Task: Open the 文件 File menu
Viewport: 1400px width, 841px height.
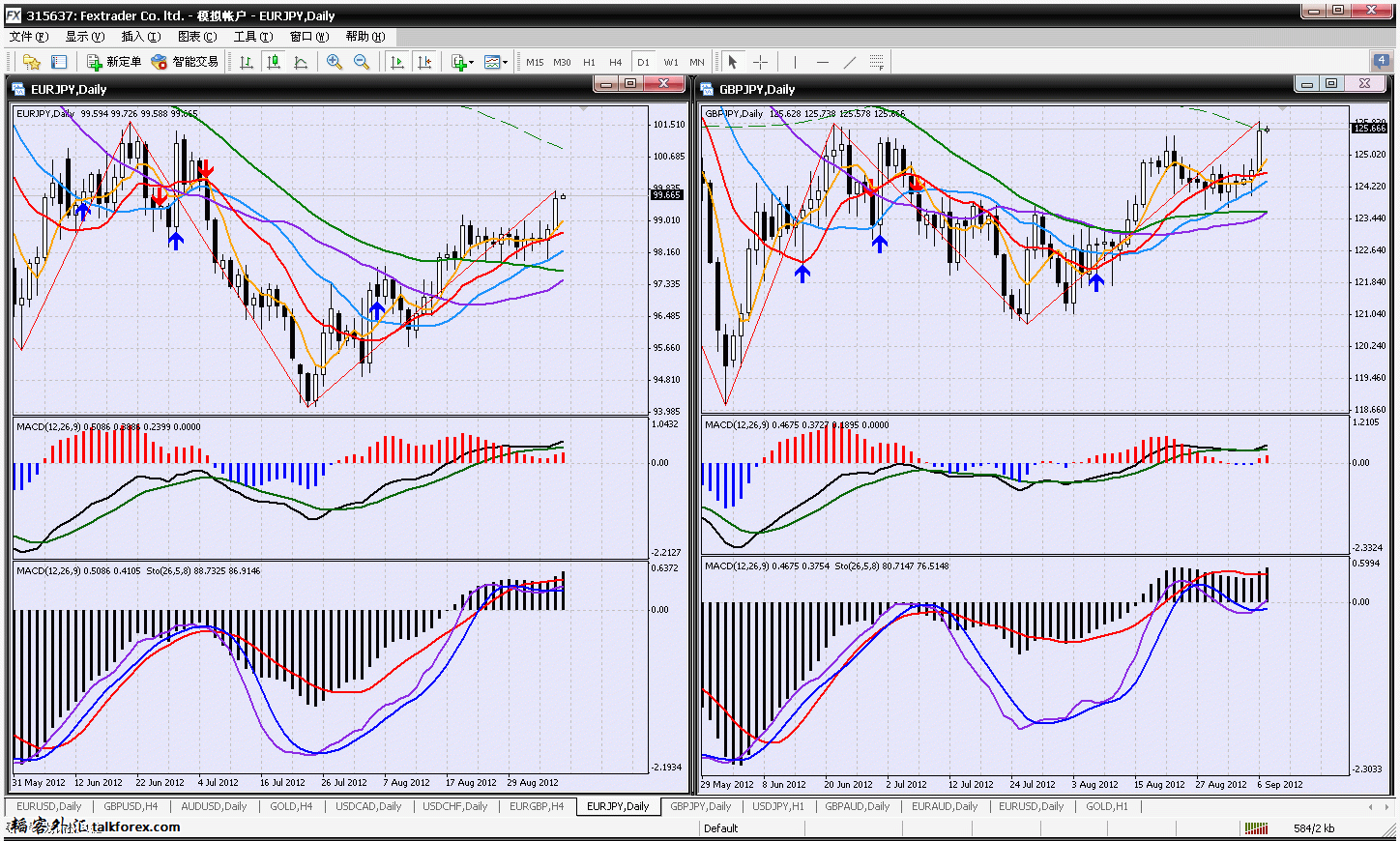Action: [28, 37]
